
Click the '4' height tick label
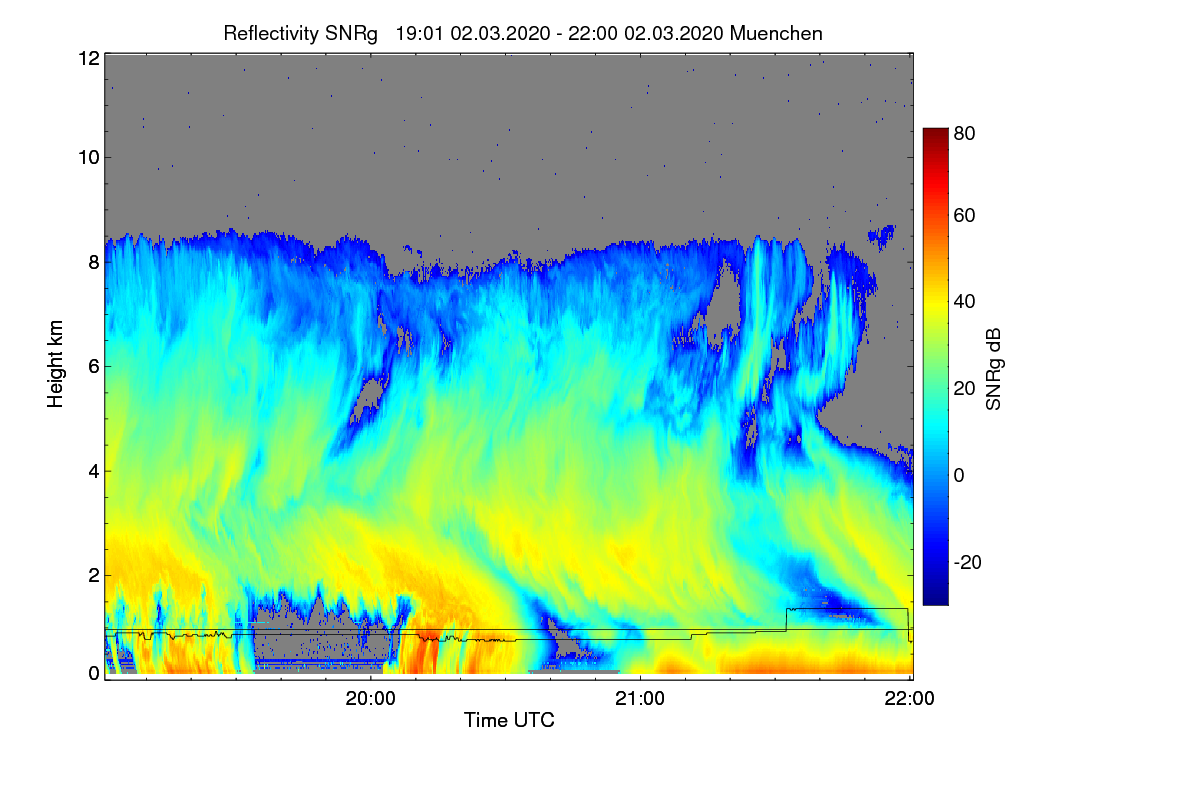[x=94, y=470]
